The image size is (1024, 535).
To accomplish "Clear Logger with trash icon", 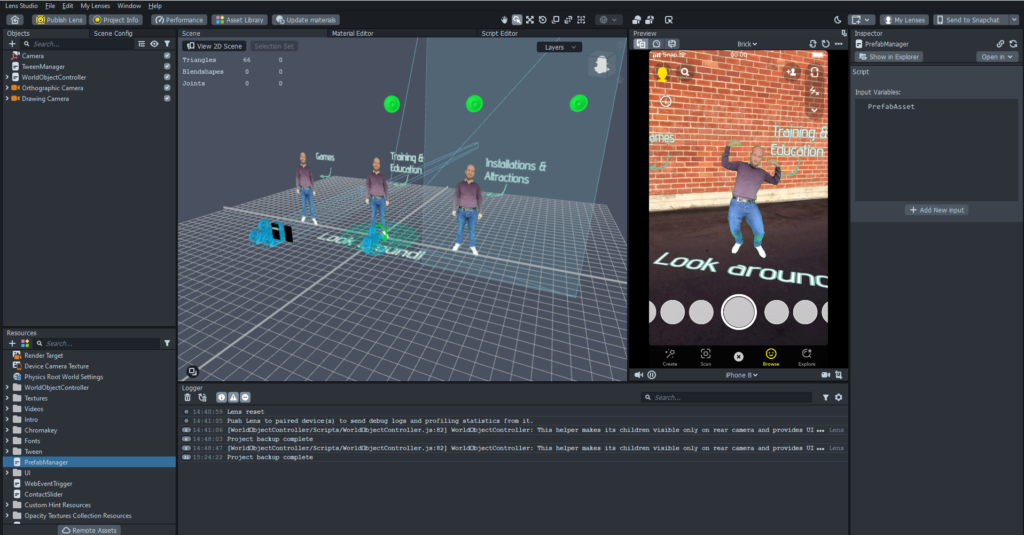I will 187,397.
